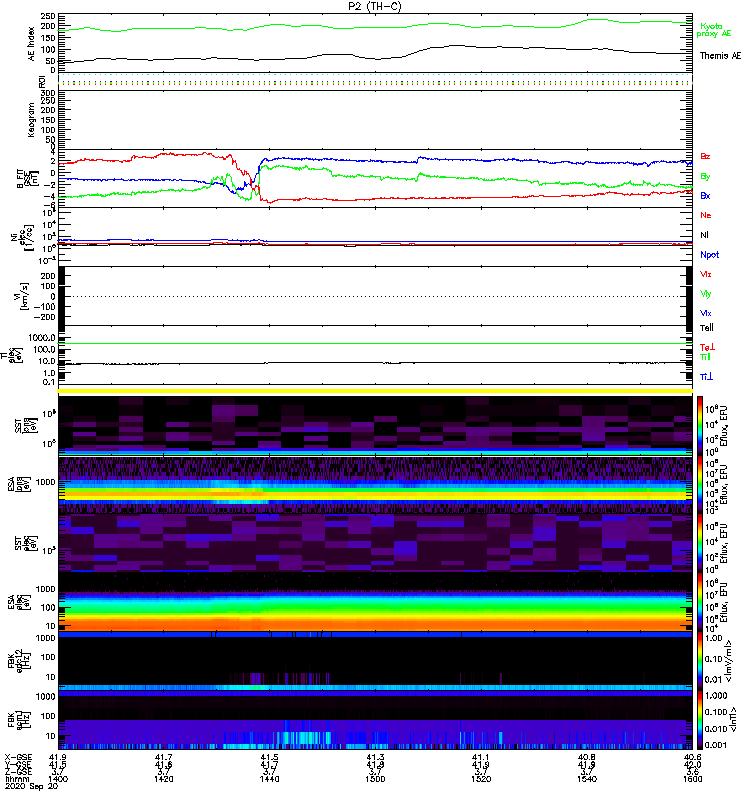This screenshot has width=750, height=800.
Task: Select the red "Te⊥" temperature legend label
Action: click(707, 347)
